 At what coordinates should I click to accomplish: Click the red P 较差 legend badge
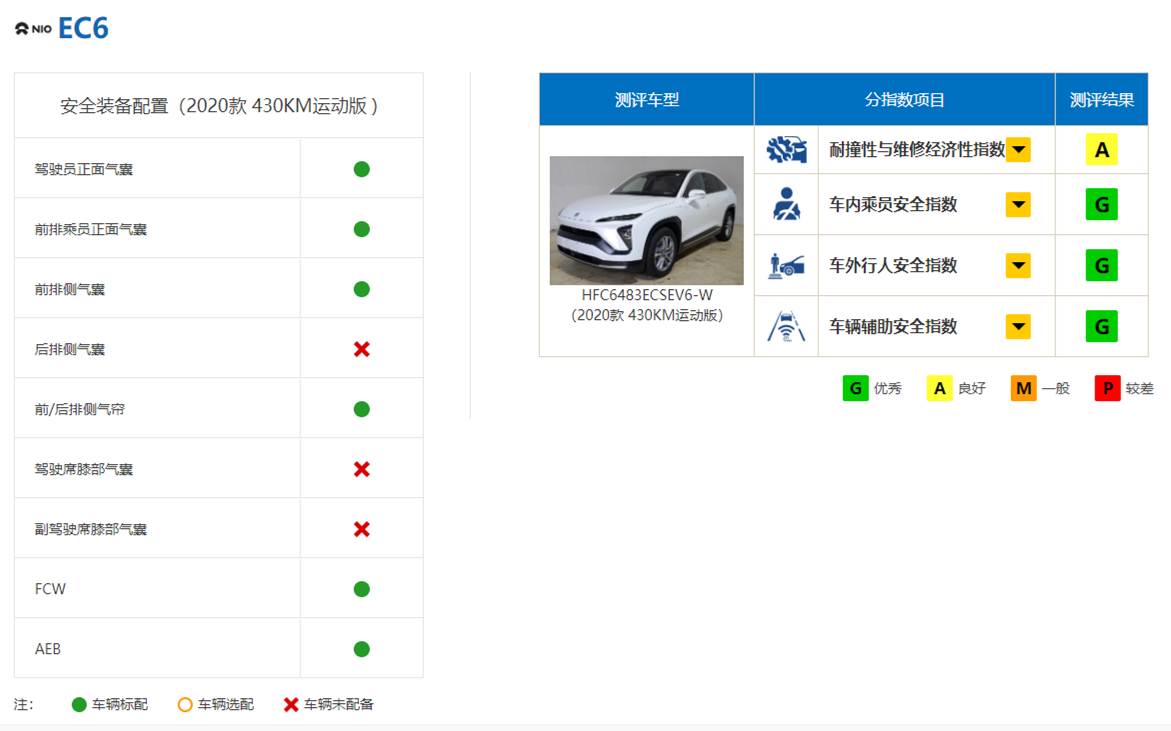click(x=1108, y=388)
